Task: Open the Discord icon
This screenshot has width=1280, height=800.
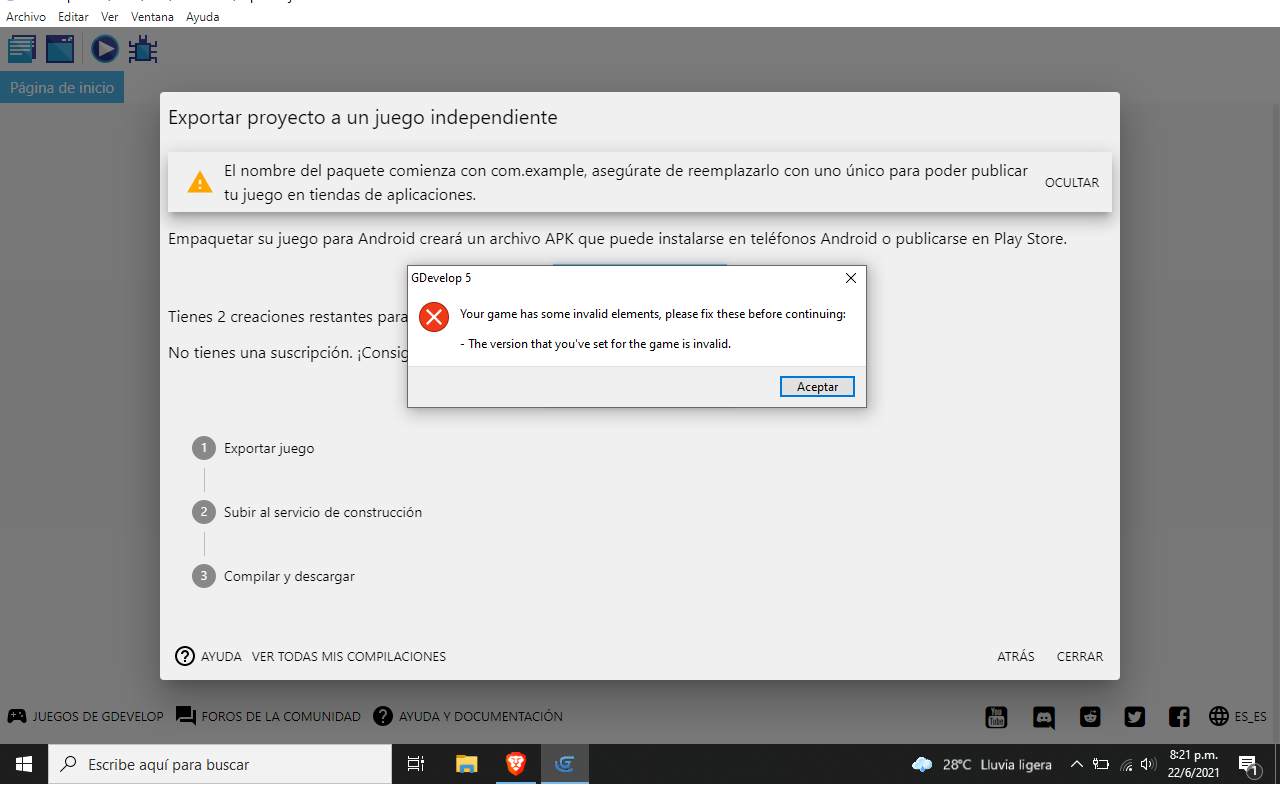Action: click(x=1044, y=716)
